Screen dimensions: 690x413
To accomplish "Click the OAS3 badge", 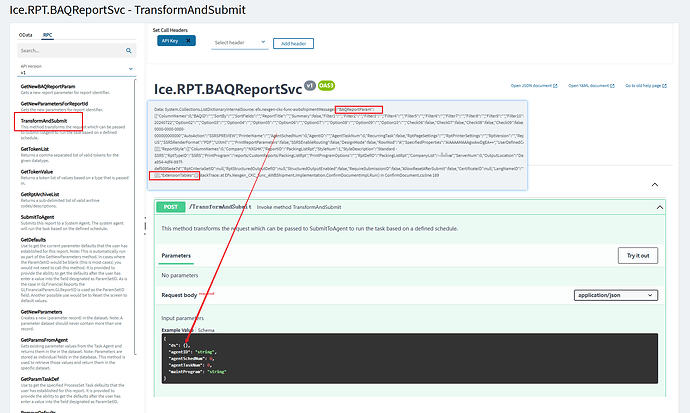I will click(326, 85).
